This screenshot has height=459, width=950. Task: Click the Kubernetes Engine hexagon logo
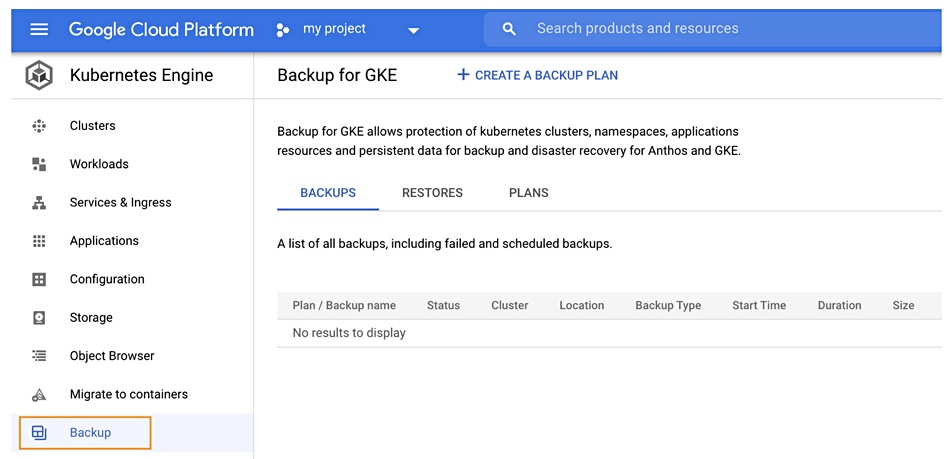[39, 76]
